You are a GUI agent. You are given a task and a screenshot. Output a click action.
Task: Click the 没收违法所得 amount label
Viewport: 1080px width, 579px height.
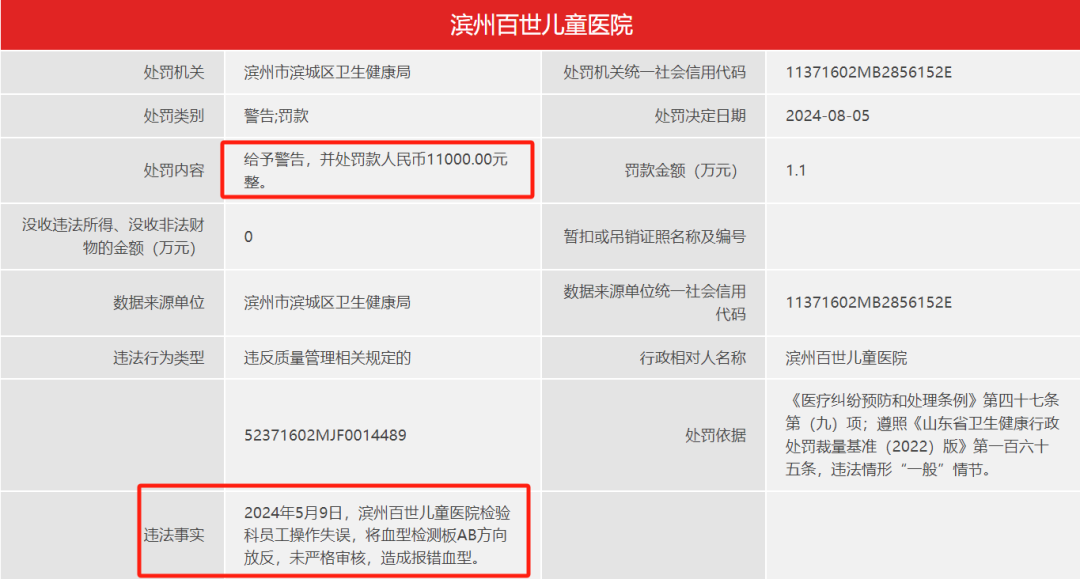[110, 236]
